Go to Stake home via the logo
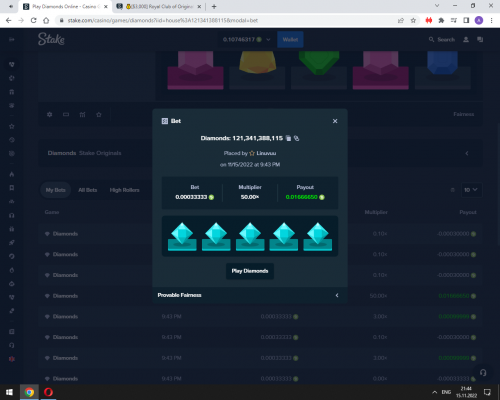The width and height of the screenshot is (500, 400). click(x=51, y=39)
